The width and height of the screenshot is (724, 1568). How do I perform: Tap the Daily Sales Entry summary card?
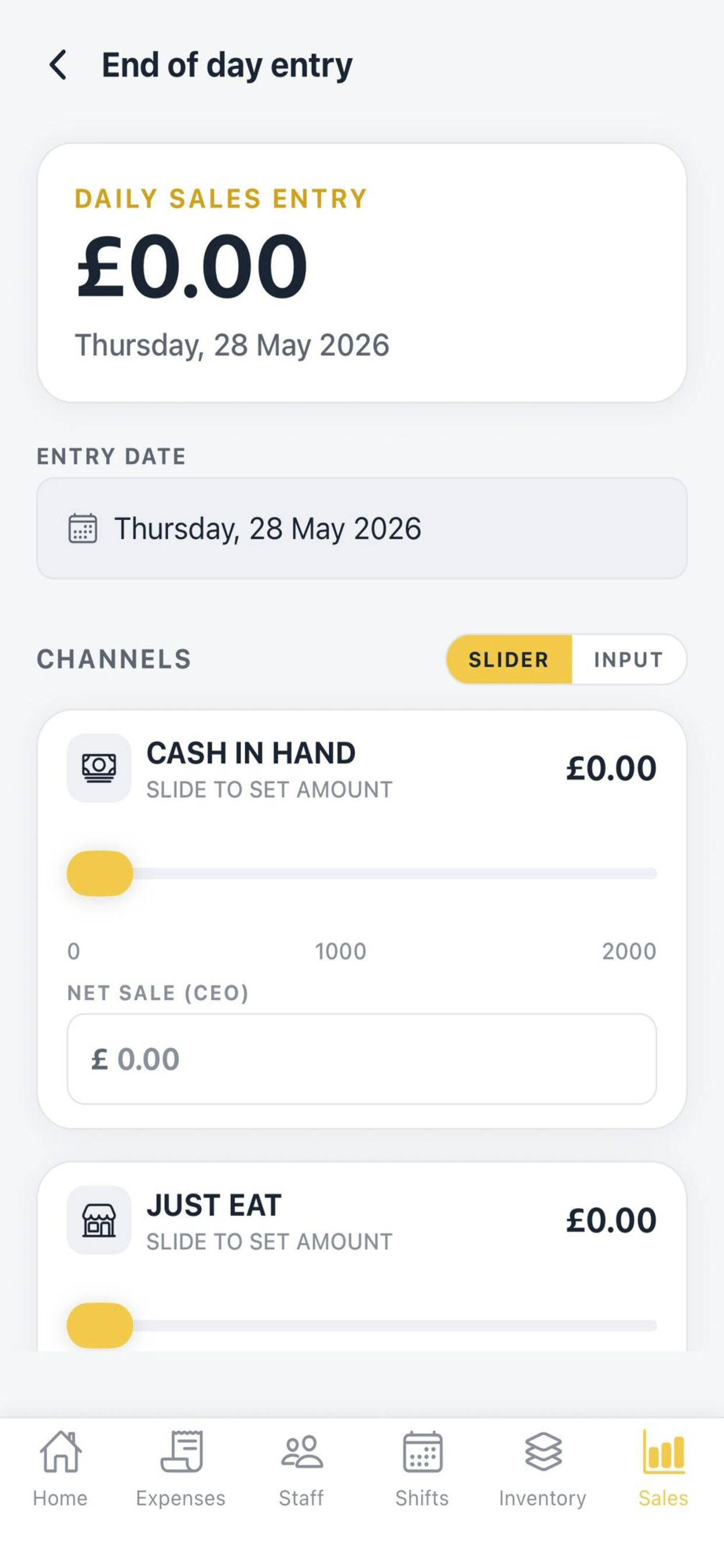[x=362, y=272]
